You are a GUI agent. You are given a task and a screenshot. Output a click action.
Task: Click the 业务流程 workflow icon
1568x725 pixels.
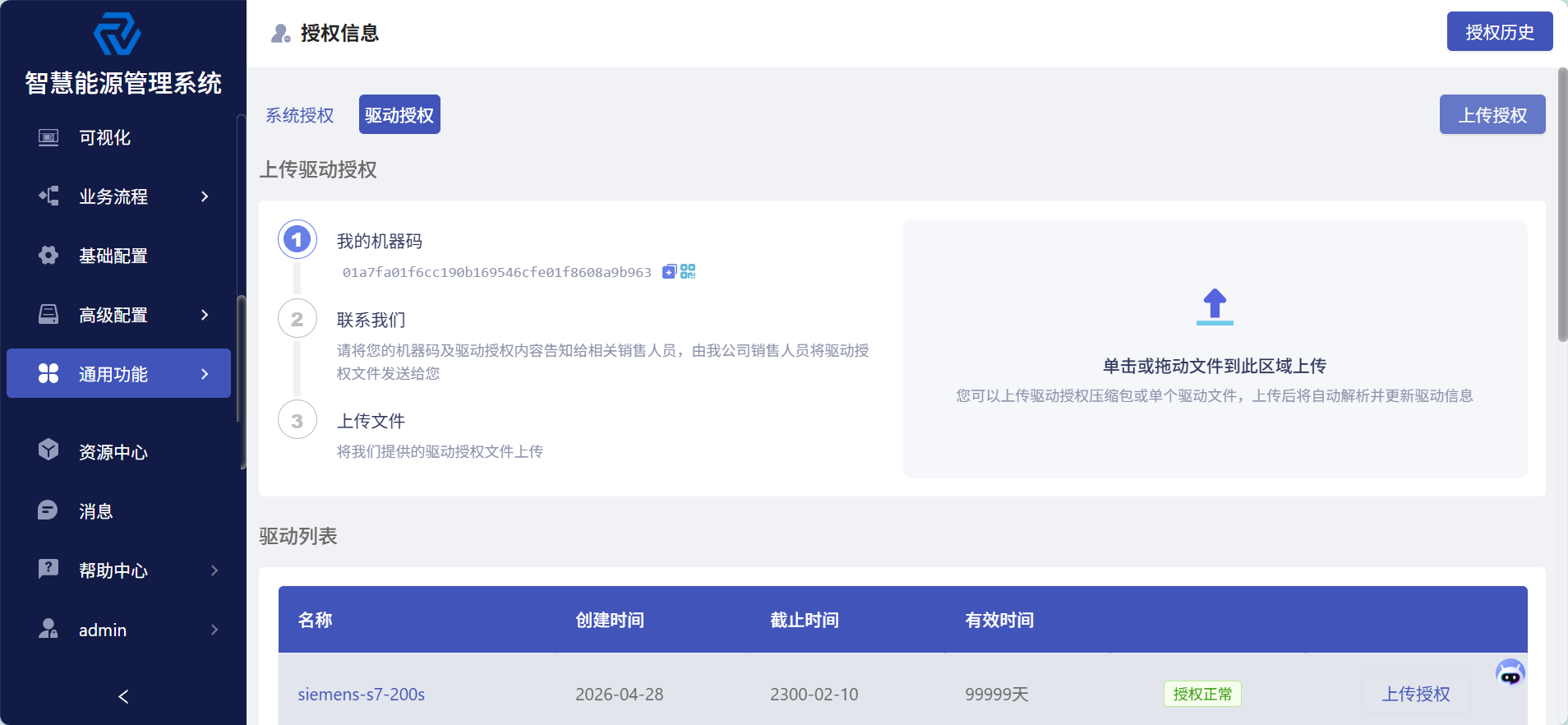[48, 196]
